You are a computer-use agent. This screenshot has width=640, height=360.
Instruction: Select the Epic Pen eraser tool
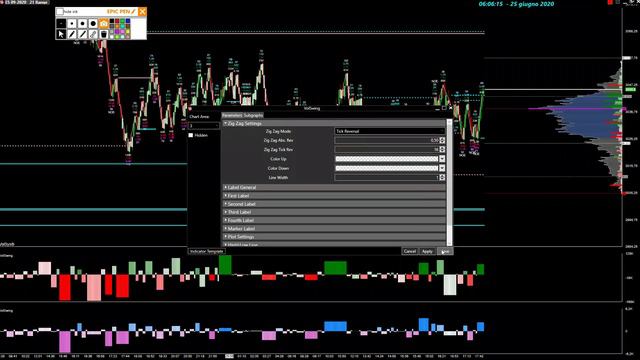93,34
